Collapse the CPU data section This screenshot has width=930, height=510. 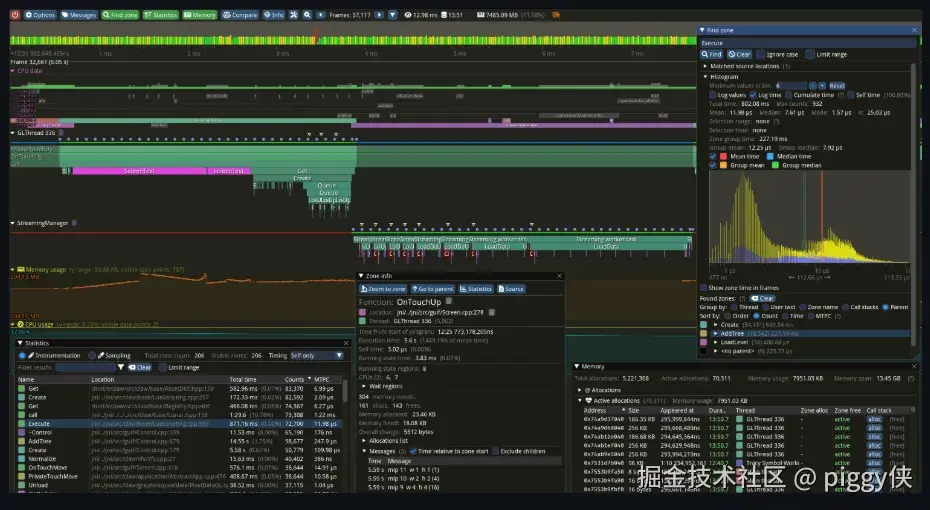pos(13,71)
